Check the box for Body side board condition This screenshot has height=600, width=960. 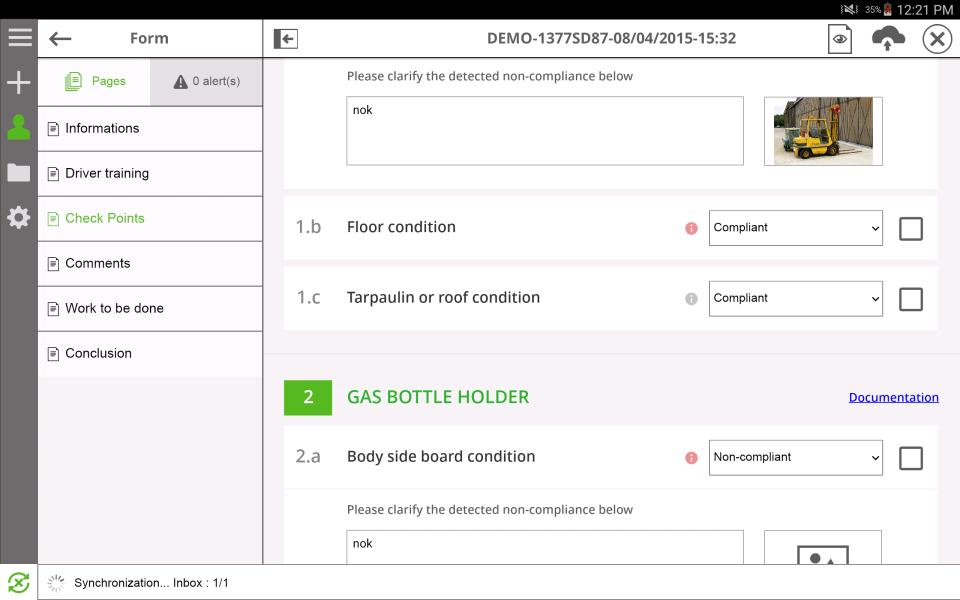click(910, 457)
